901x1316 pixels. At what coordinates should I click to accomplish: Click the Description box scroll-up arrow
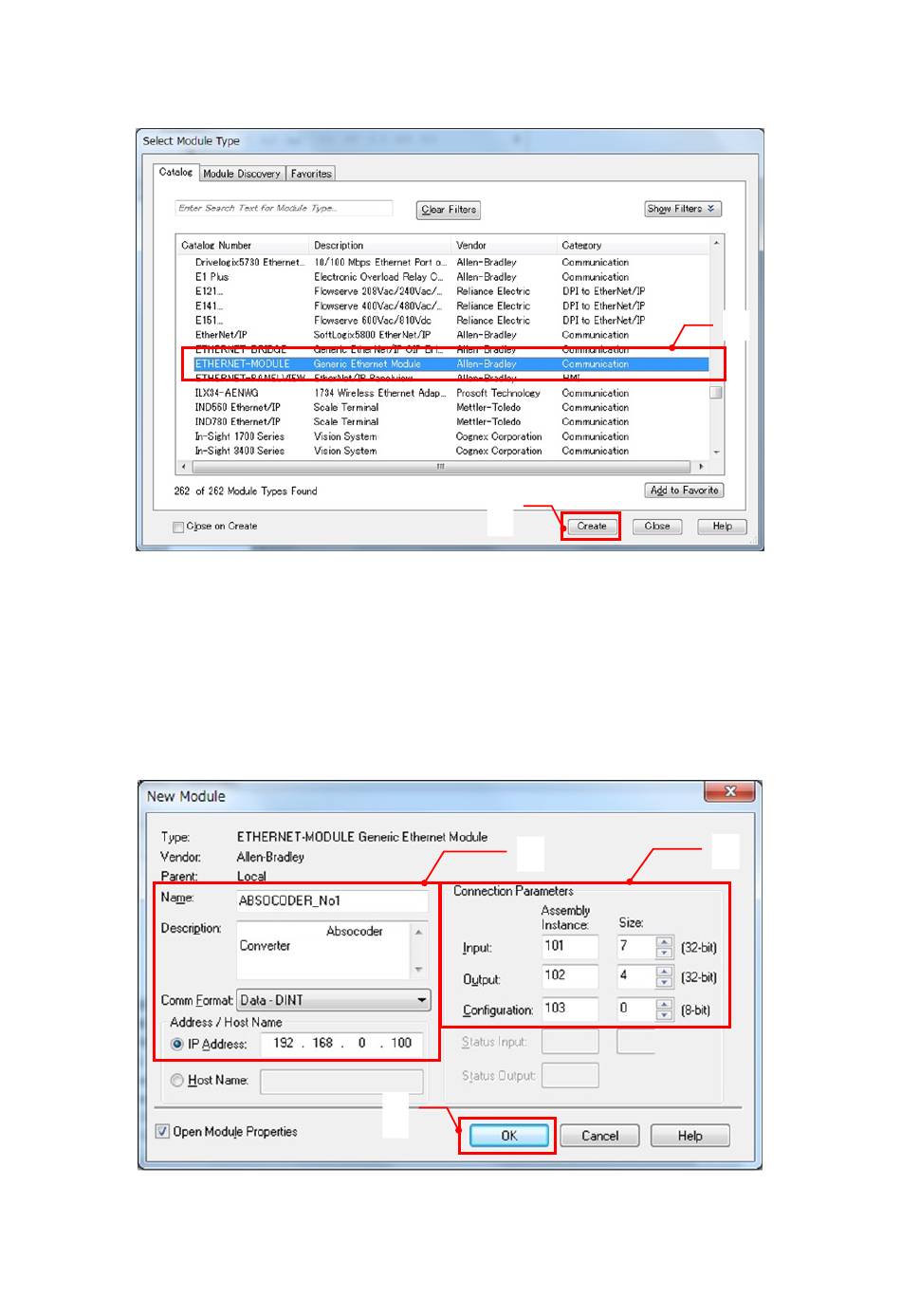[x=418, y=931]
